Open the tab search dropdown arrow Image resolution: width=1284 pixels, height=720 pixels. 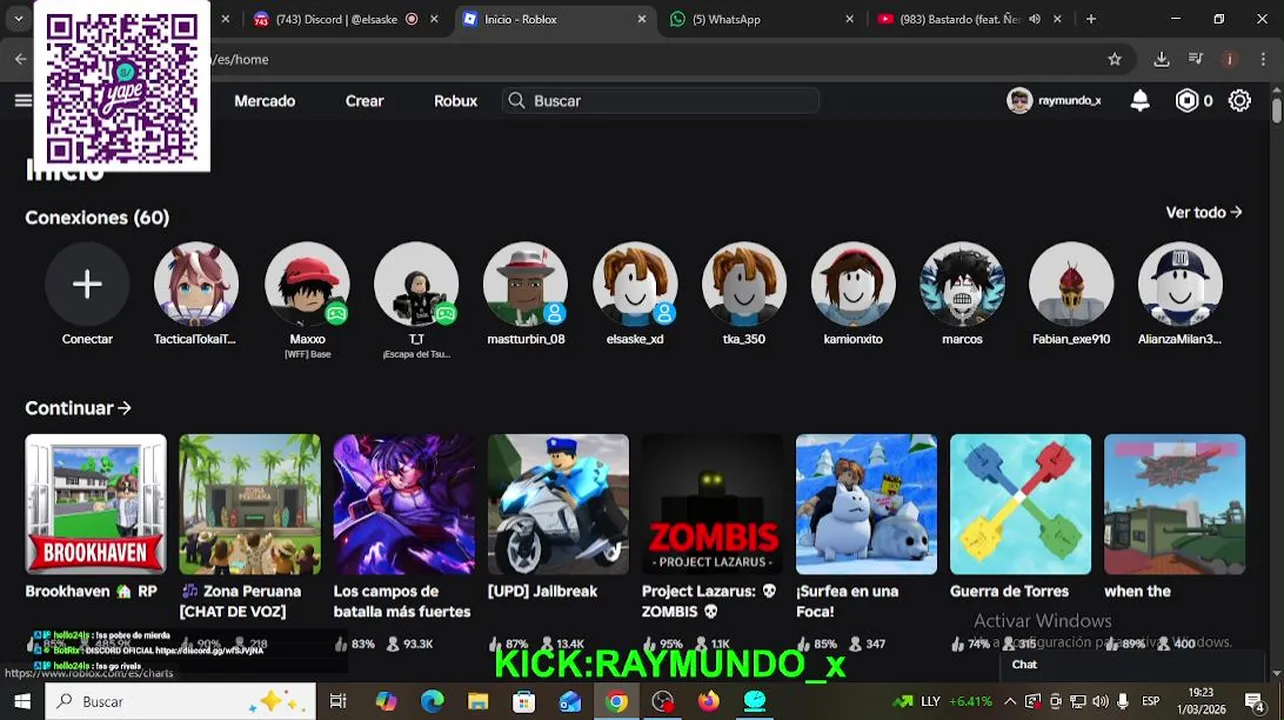(x=18, y=19)
